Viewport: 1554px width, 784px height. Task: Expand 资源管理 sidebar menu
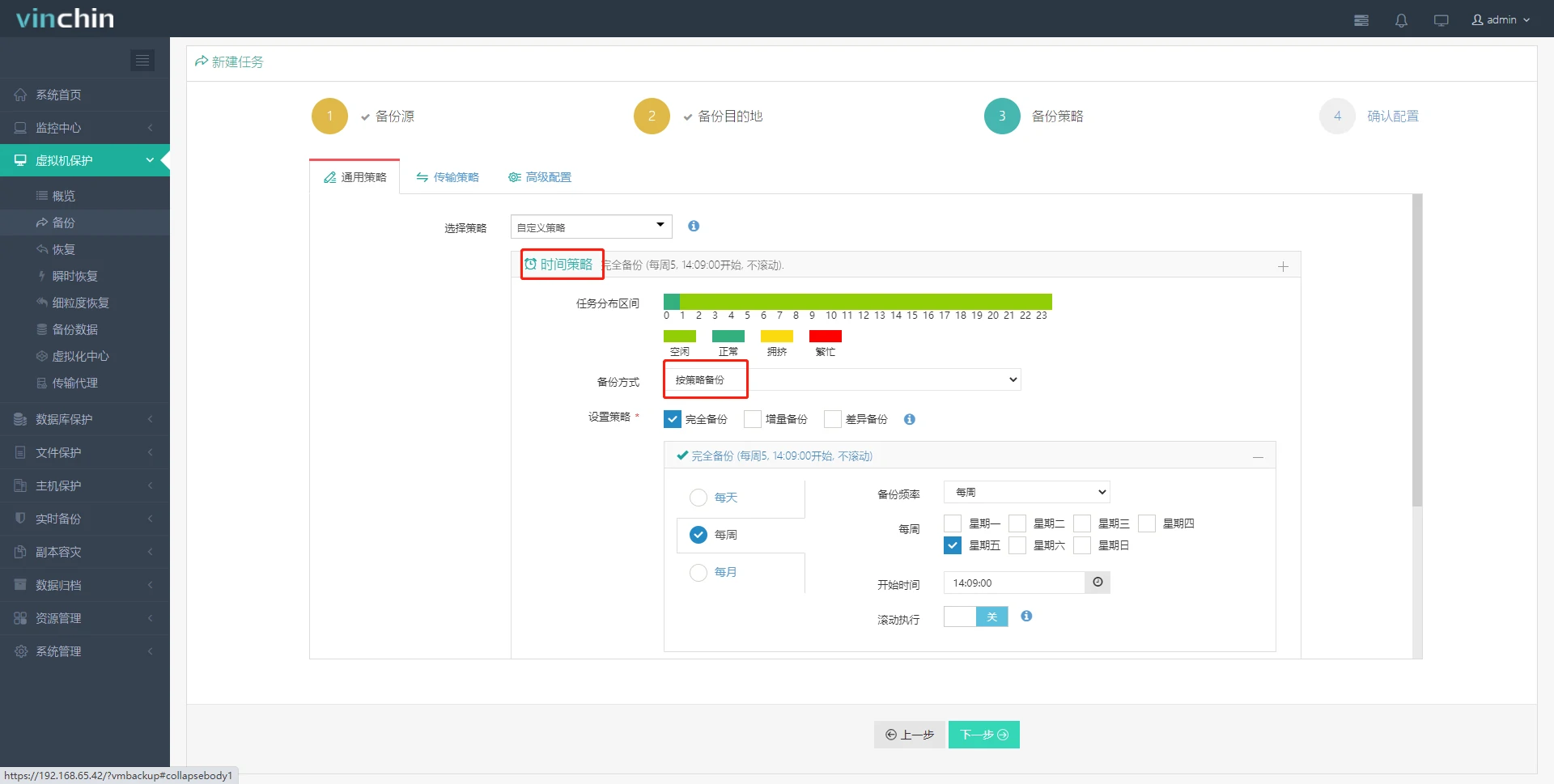coord(85,618)
